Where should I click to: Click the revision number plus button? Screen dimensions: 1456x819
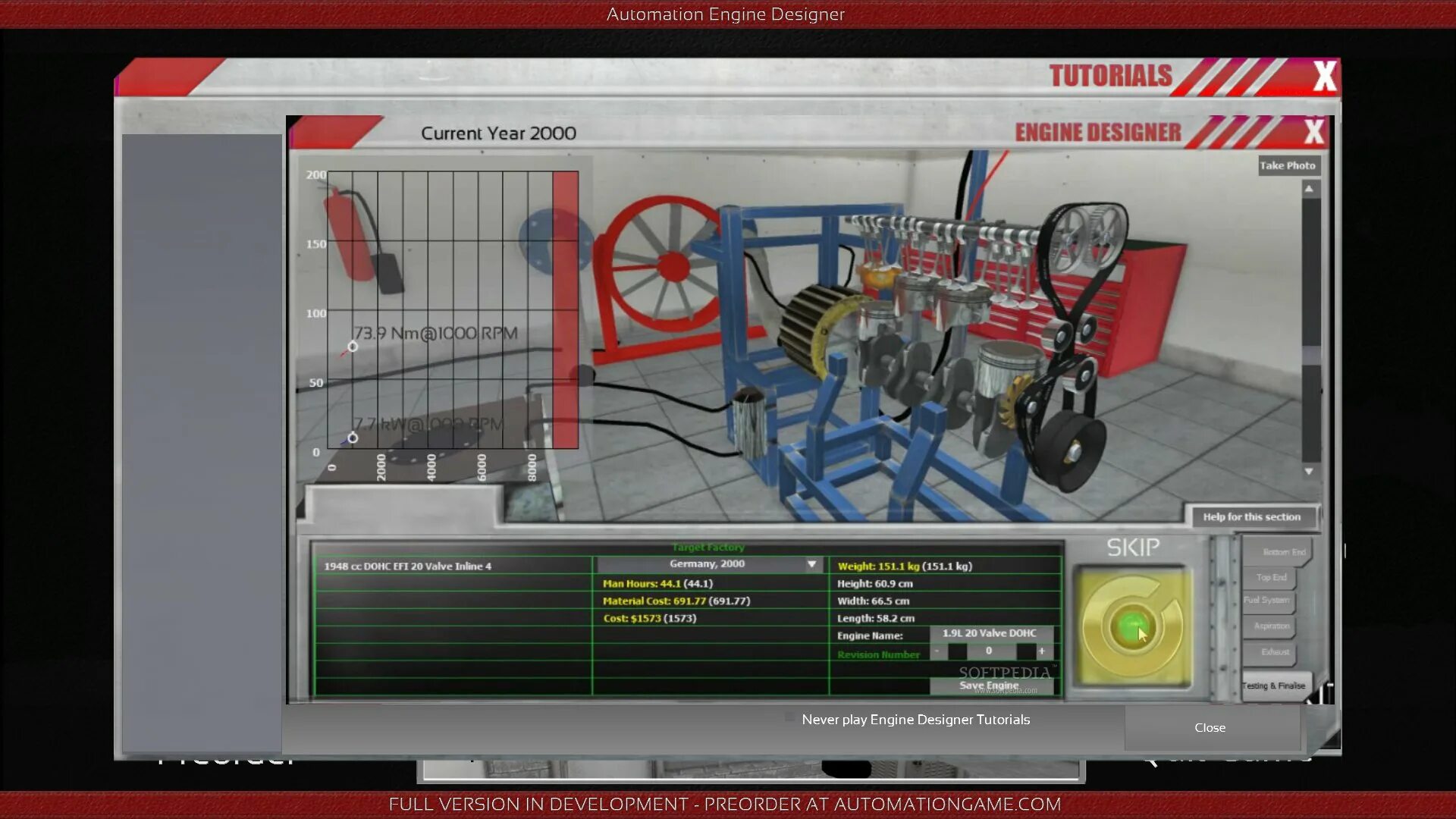coord(1041,651)
